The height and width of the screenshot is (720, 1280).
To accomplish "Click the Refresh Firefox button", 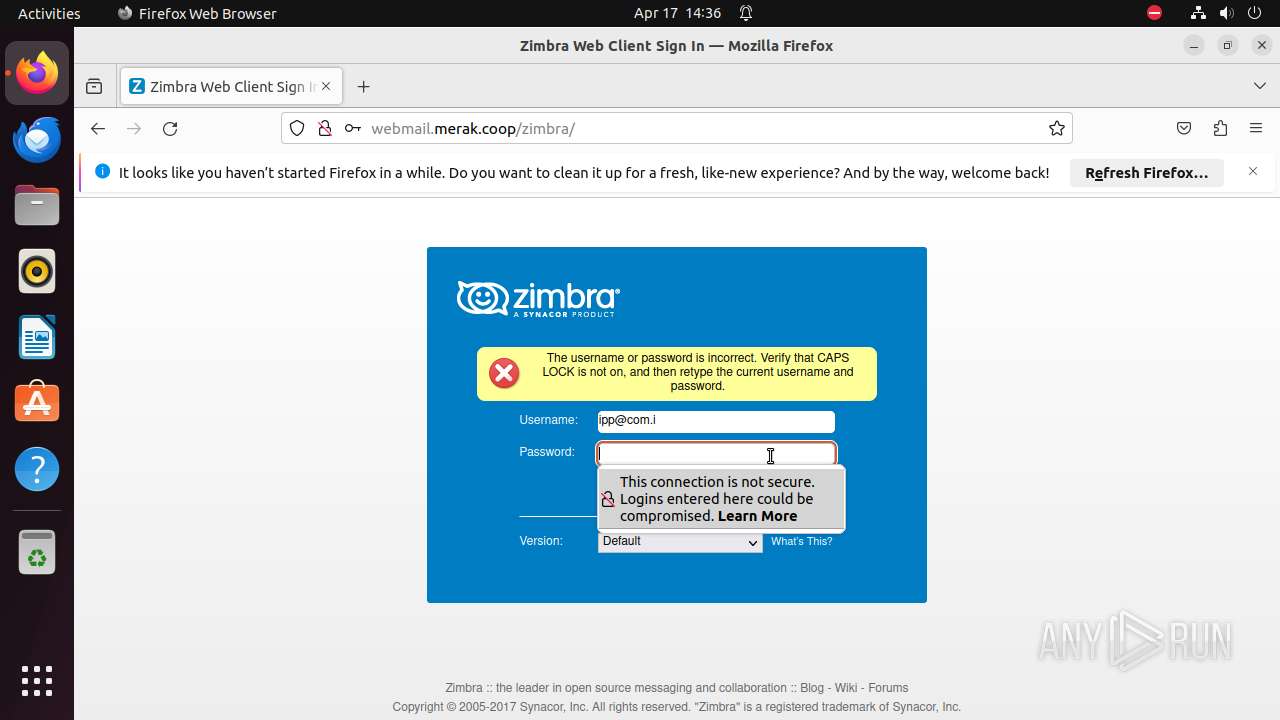I will point(1147,173).
